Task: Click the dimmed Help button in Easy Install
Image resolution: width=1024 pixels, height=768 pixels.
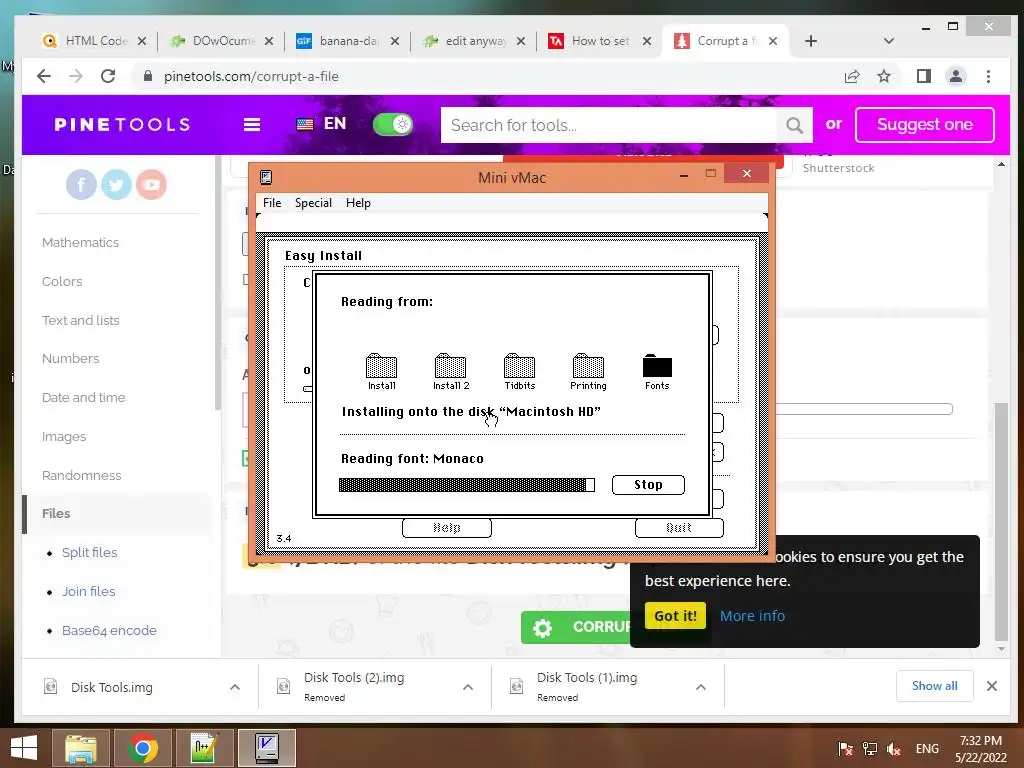Action: click(447, 528)
